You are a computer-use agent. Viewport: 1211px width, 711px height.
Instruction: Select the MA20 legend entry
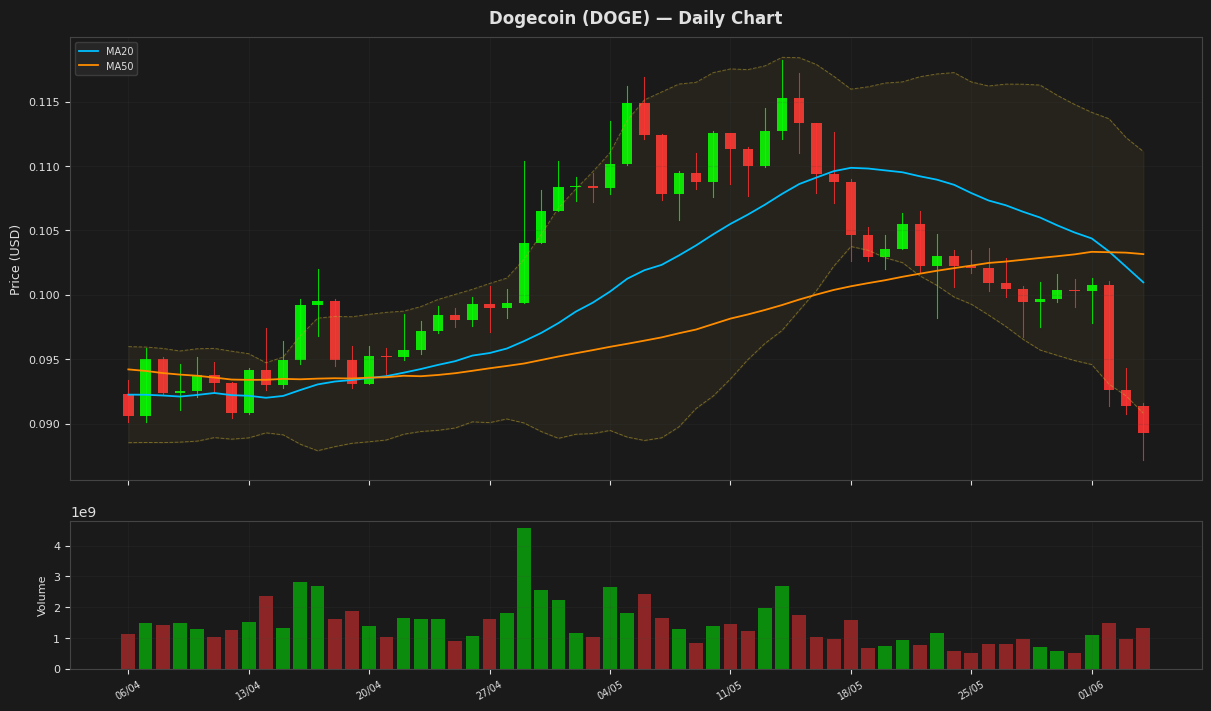tap(106, 52)
